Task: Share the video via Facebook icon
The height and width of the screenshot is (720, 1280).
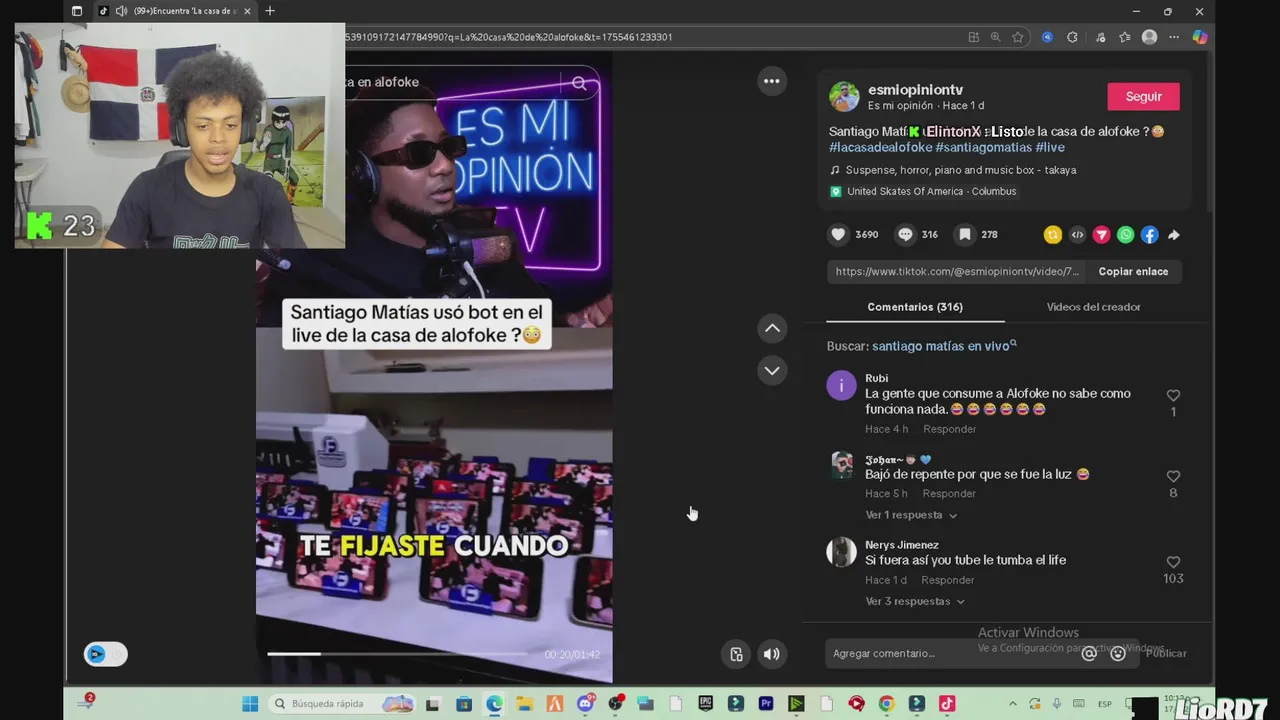Action: [1150, 235]
